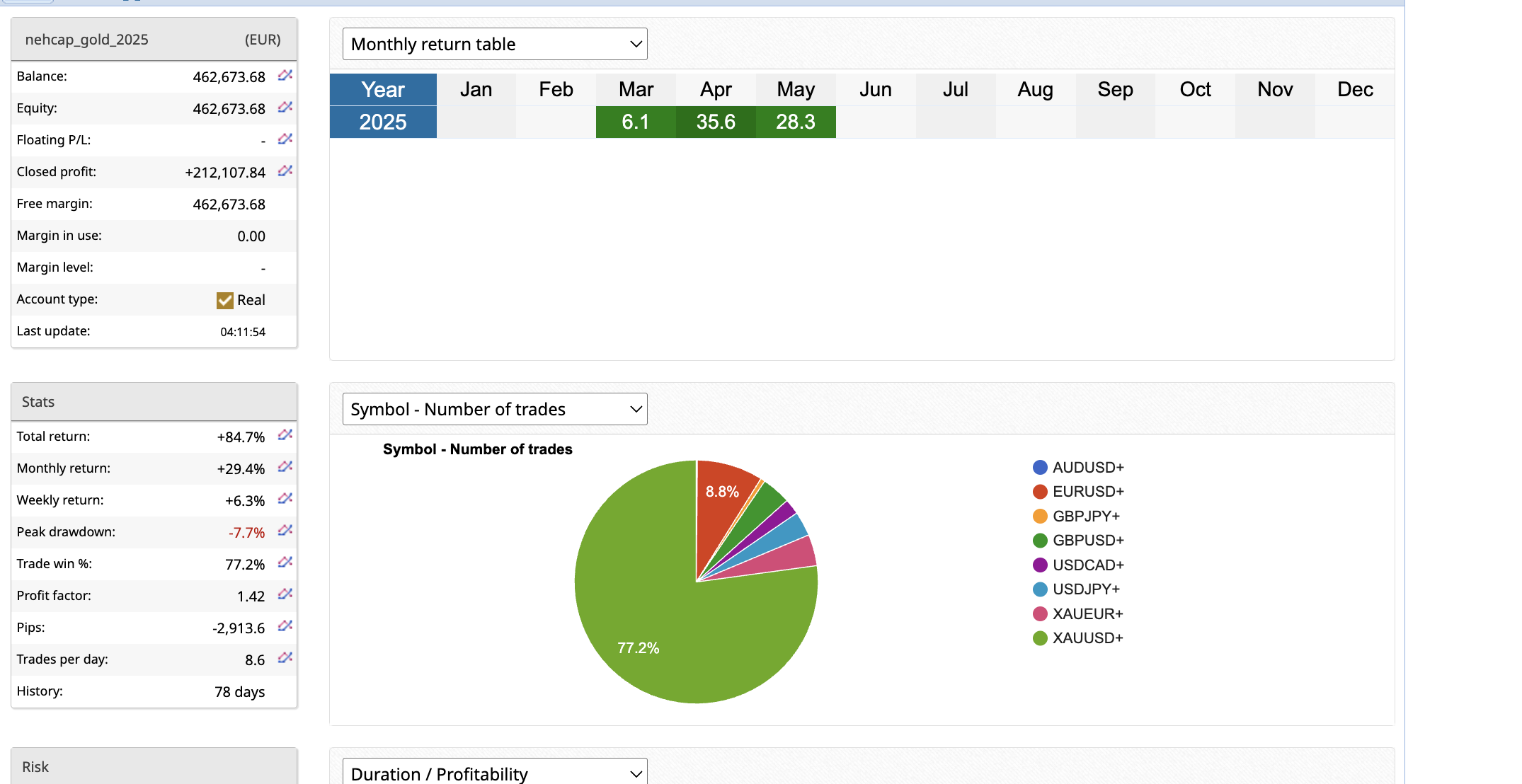Expand the Duration / Profitability dropdown
1522x784 pixels.
pyautogui.click(x=495, y=773)
